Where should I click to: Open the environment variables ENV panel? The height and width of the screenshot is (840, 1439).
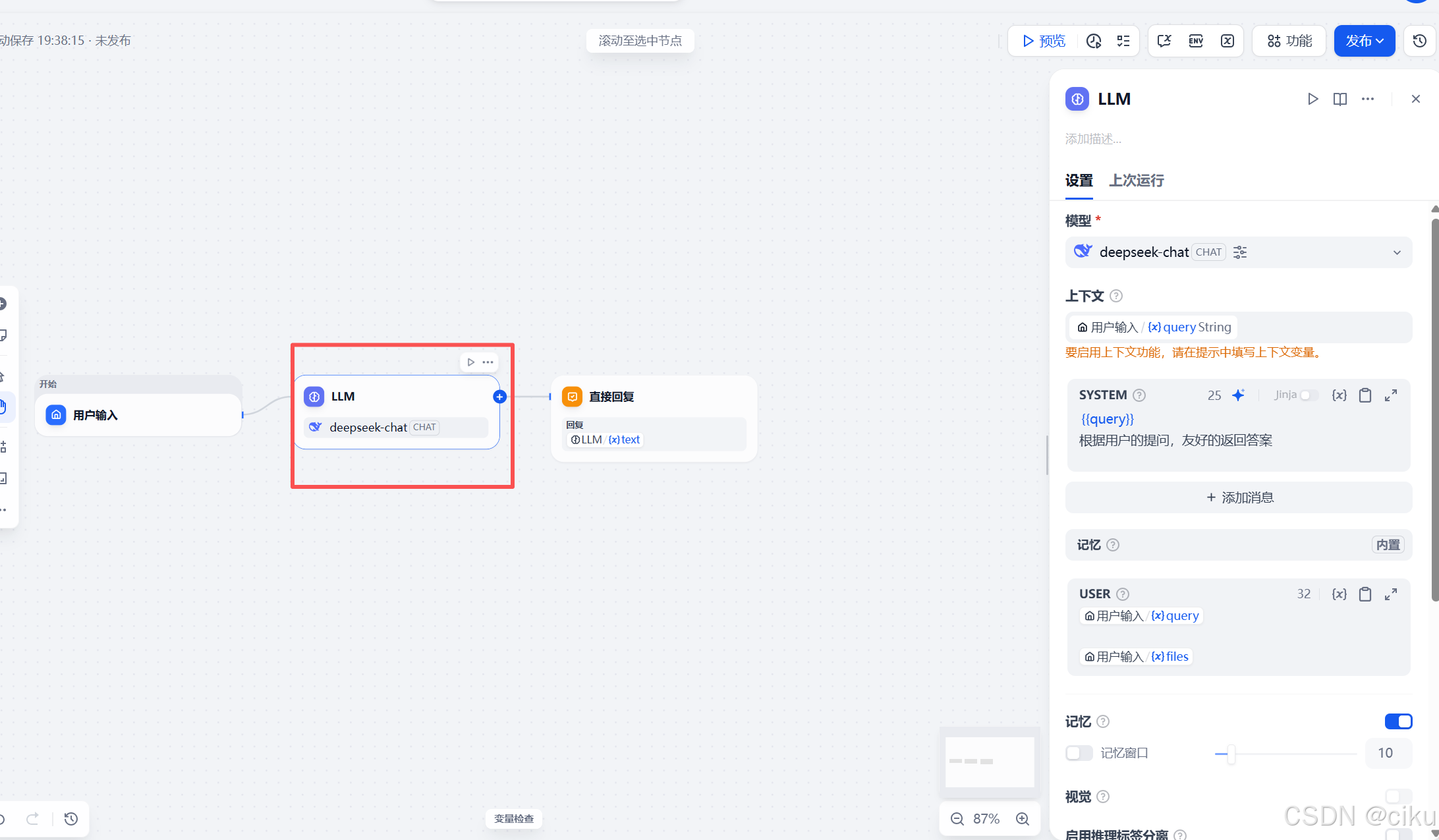tap(1195, 40)
